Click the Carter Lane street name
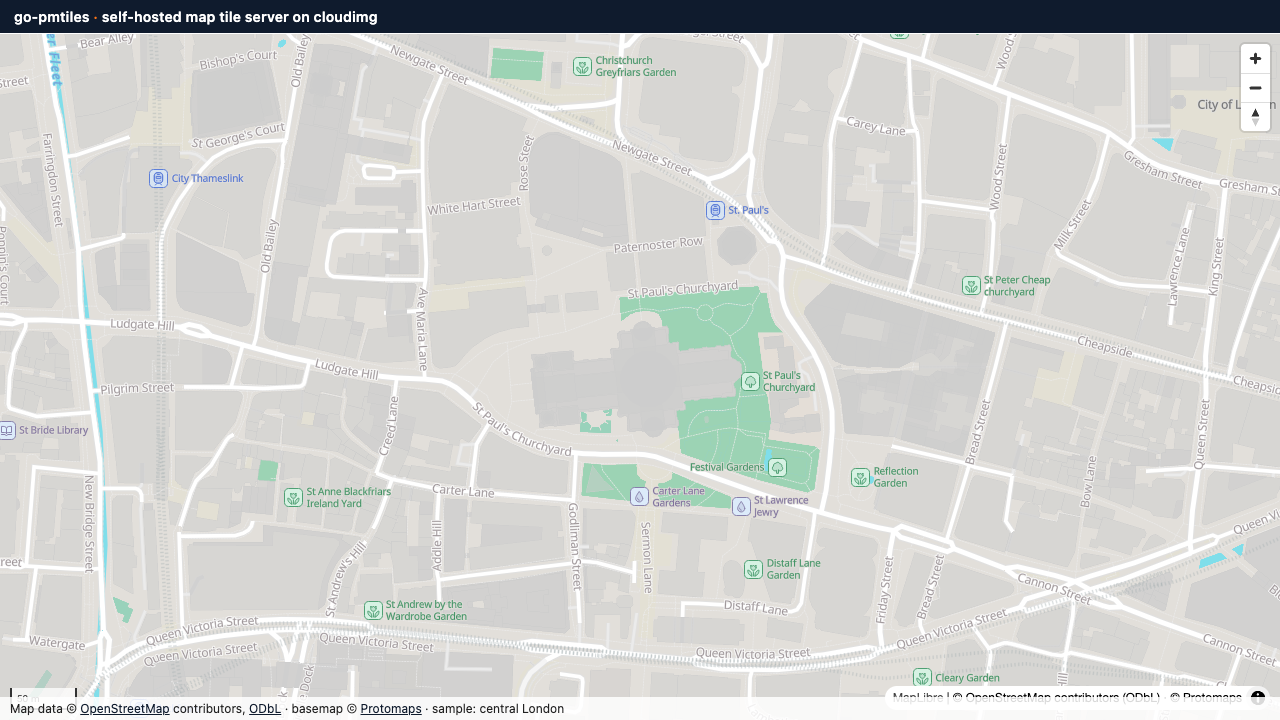Screen dimensions: 1280x720 (x=463, y=491)
